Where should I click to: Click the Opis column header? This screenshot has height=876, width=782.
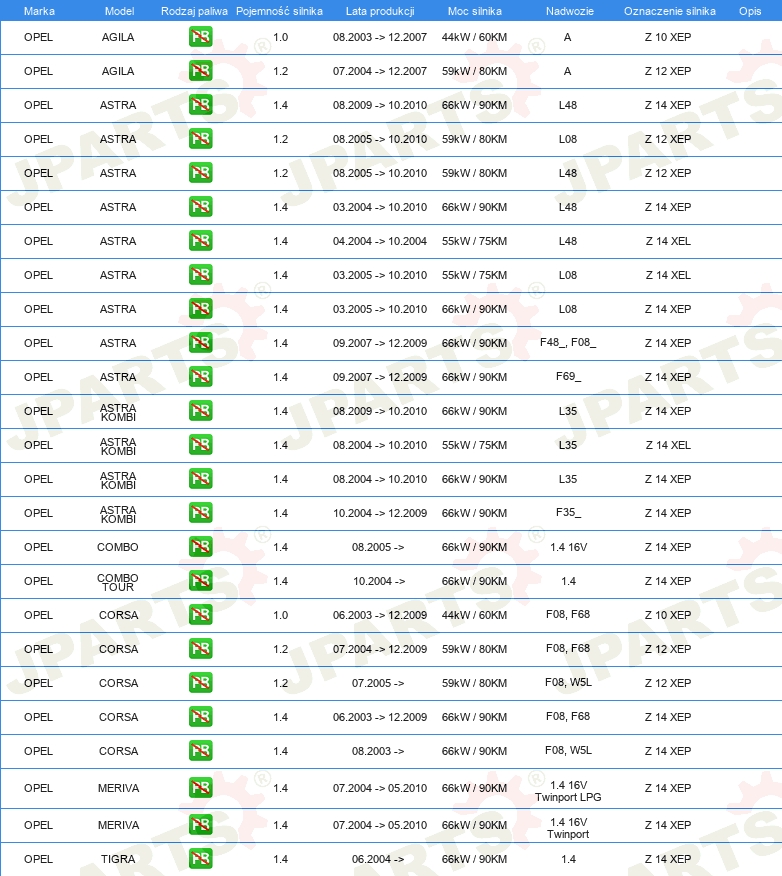pyautogui.click(x=750, y=11)
